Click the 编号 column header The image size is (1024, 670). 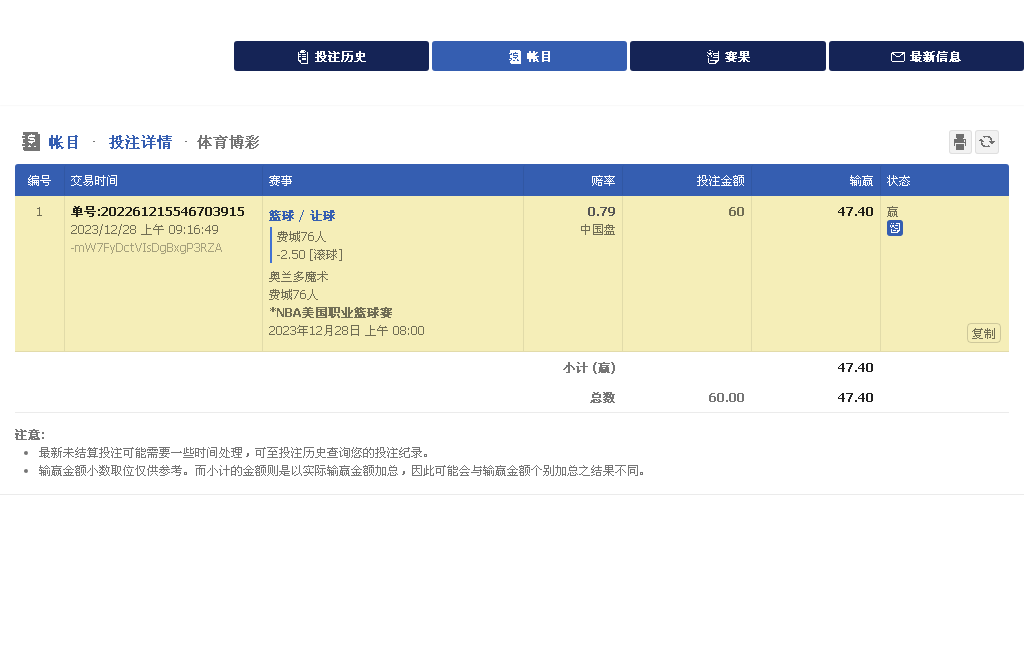[x=39, y=181]
